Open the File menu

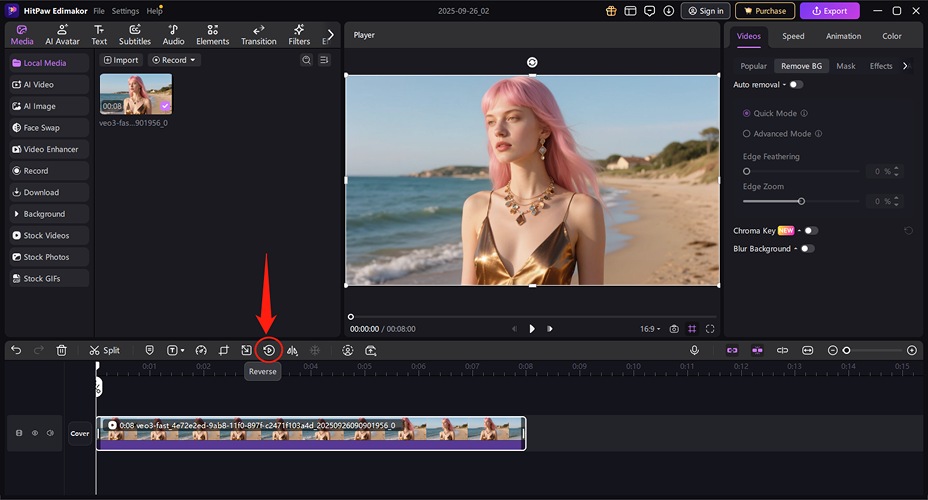(x=99, y=11)
